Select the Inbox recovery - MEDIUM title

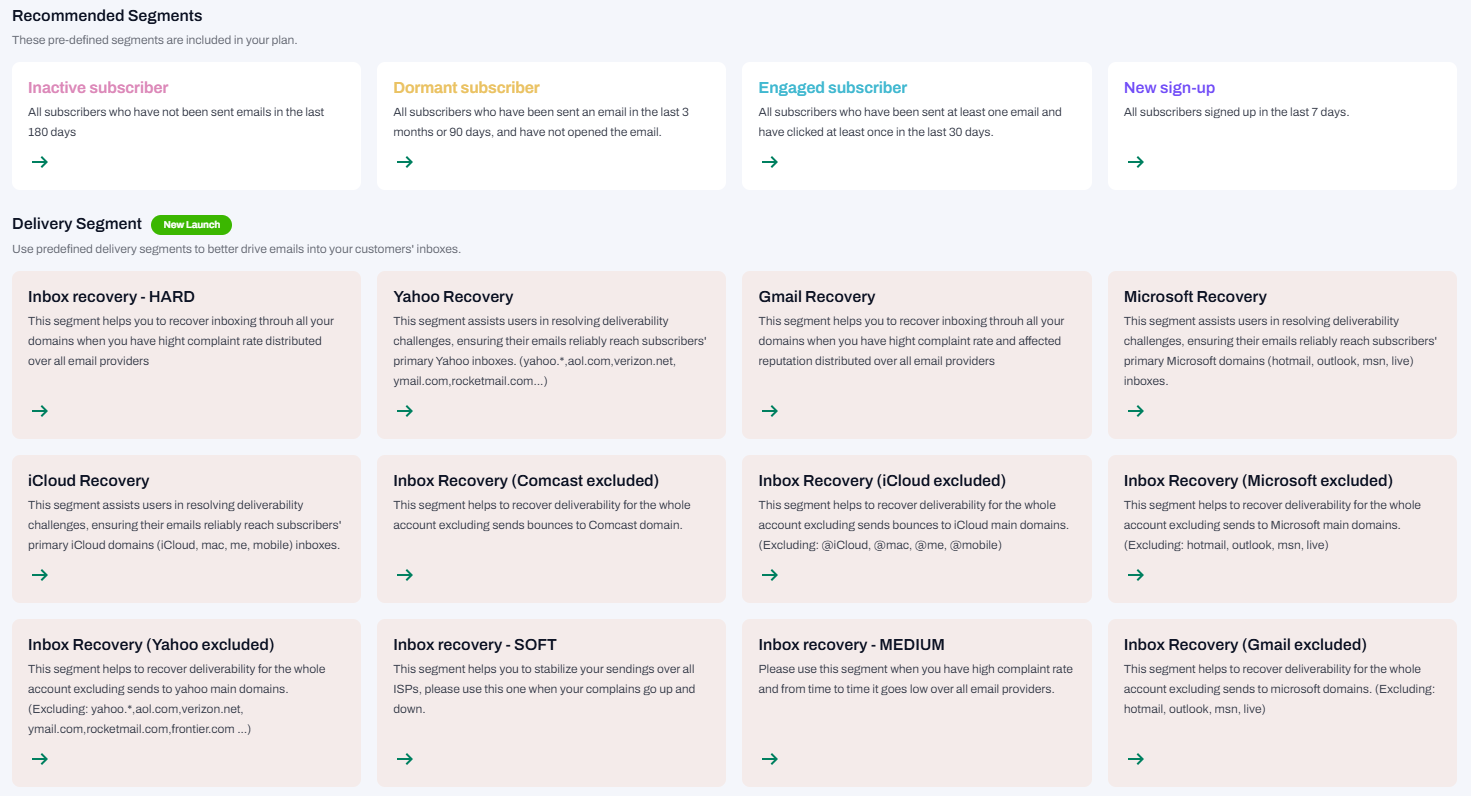pyautogui.click(x=851, y=645)
